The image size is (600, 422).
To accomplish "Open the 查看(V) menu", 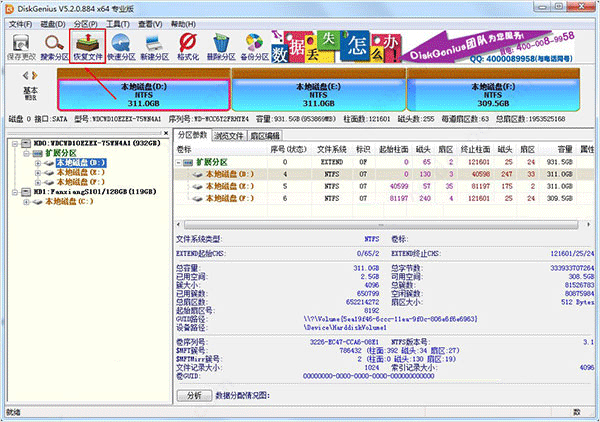I will tap(150, 24).
